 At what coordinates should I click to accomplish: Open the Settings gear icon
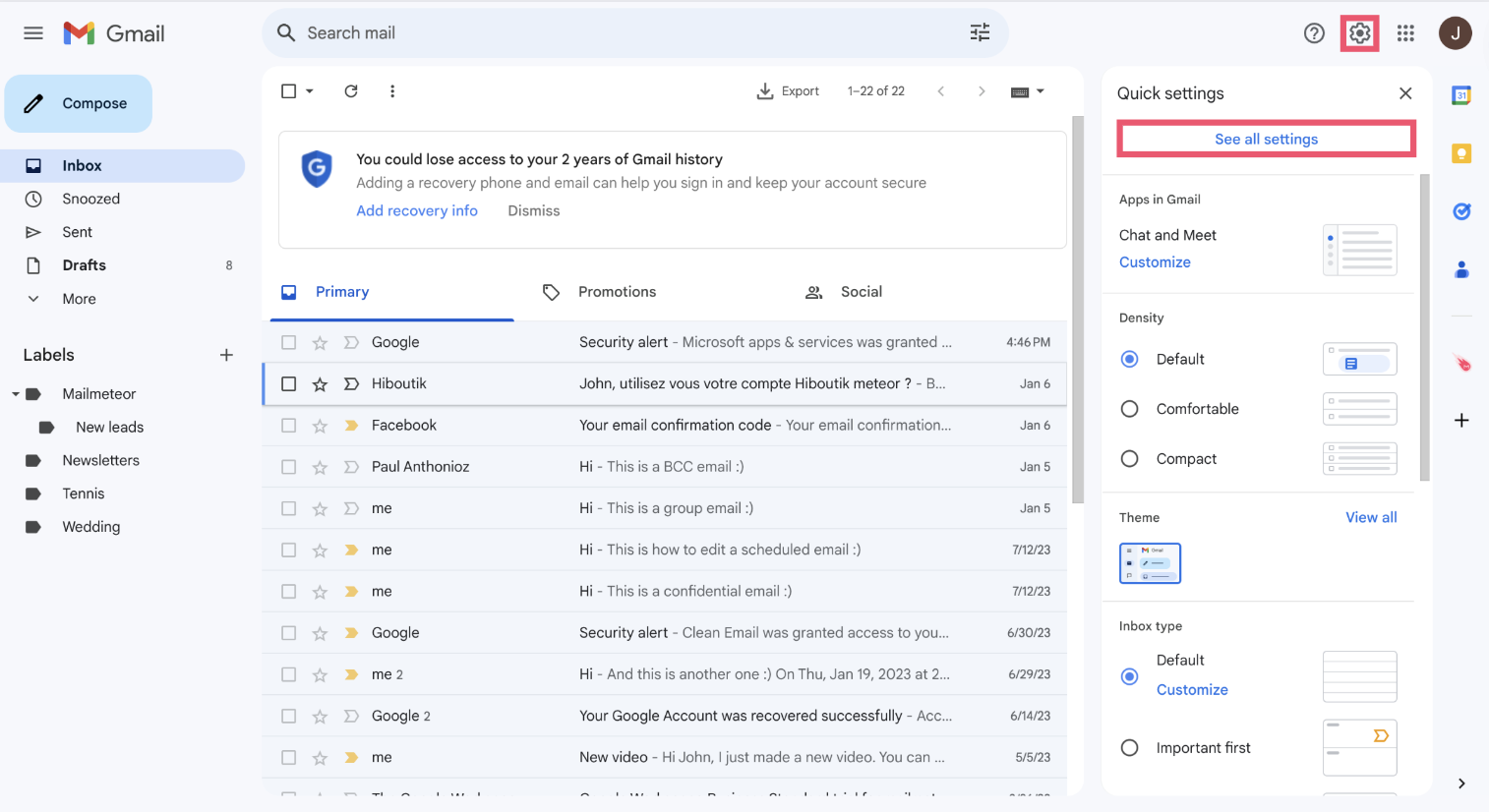click(1359, 33)
